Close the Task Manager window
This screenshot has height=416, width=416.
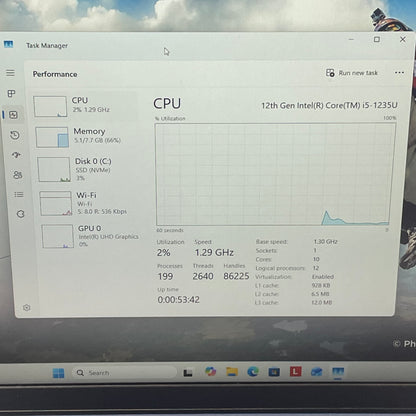click(x=403, y=39)
